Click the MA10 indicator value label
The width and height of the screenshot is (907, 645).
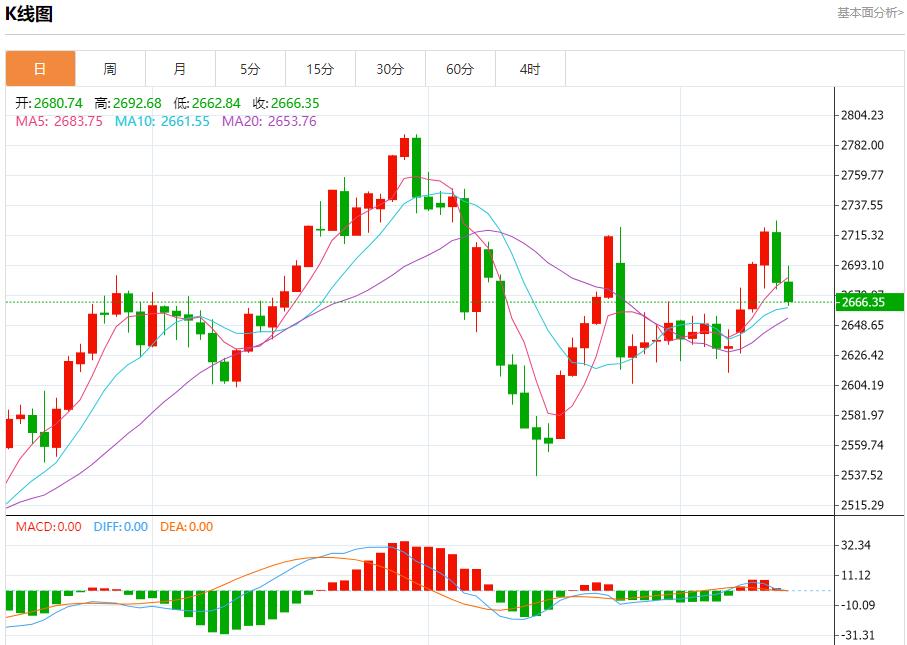coord(162,121)
